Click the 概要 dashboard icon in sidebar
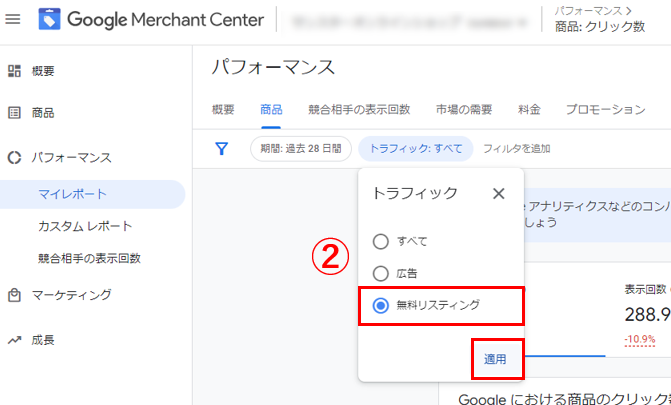 point(14,71)
